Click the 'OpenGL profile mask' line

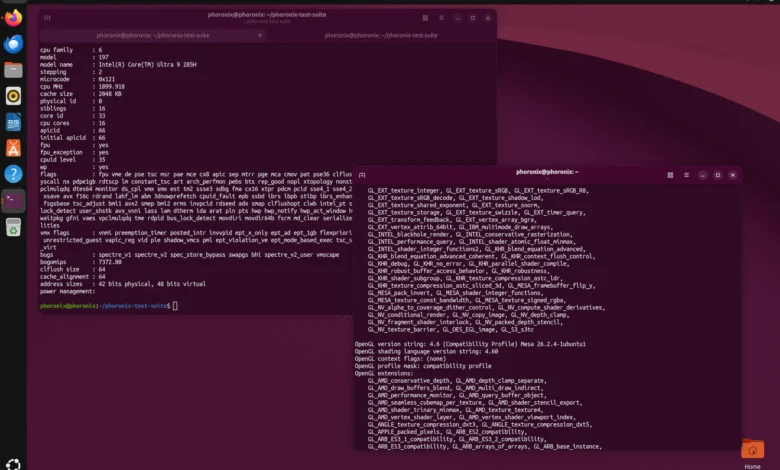point(423,366)
